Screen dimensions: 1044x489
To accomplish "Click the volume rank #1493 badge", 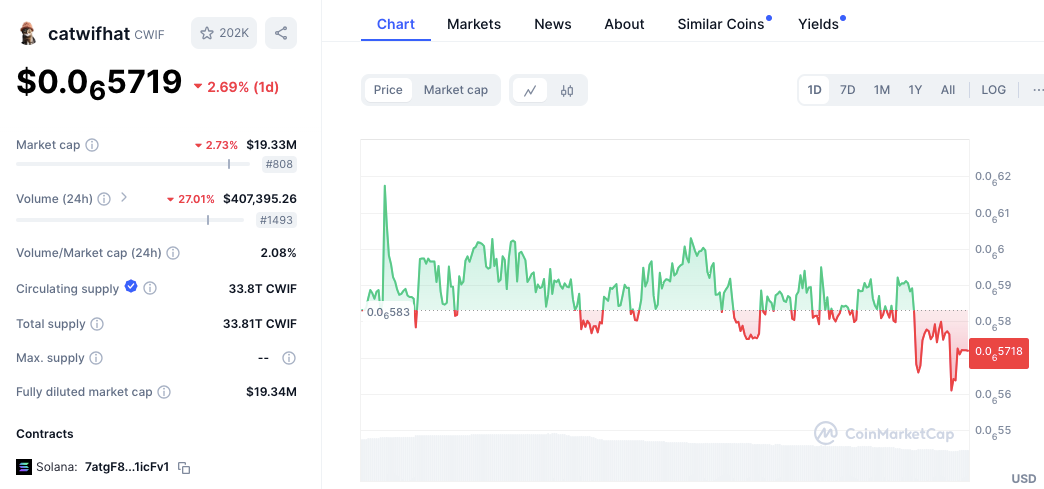I will pyautogui.click(x=276, y=220).
